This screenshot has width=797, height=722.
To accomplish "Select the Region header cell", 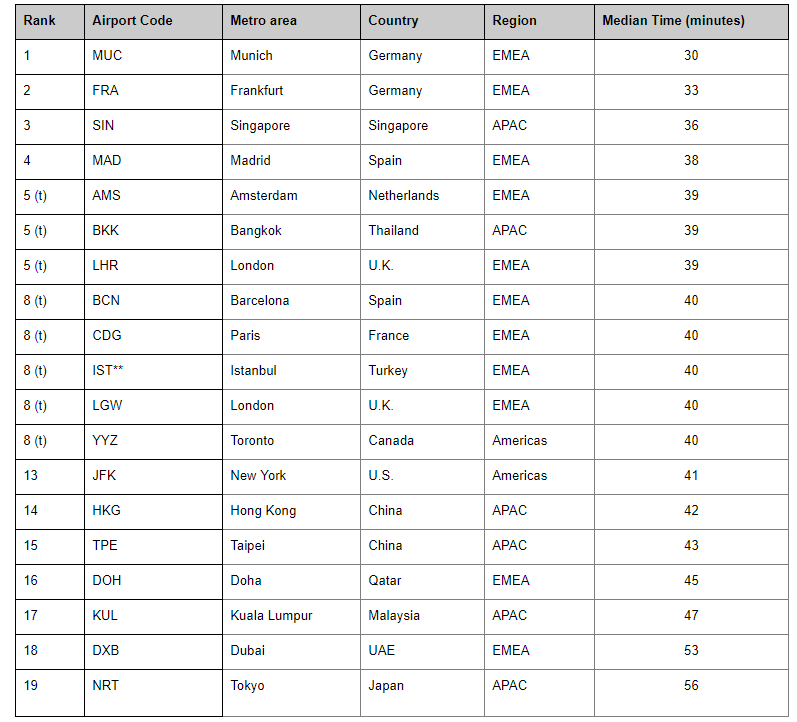I will point(539,21).
